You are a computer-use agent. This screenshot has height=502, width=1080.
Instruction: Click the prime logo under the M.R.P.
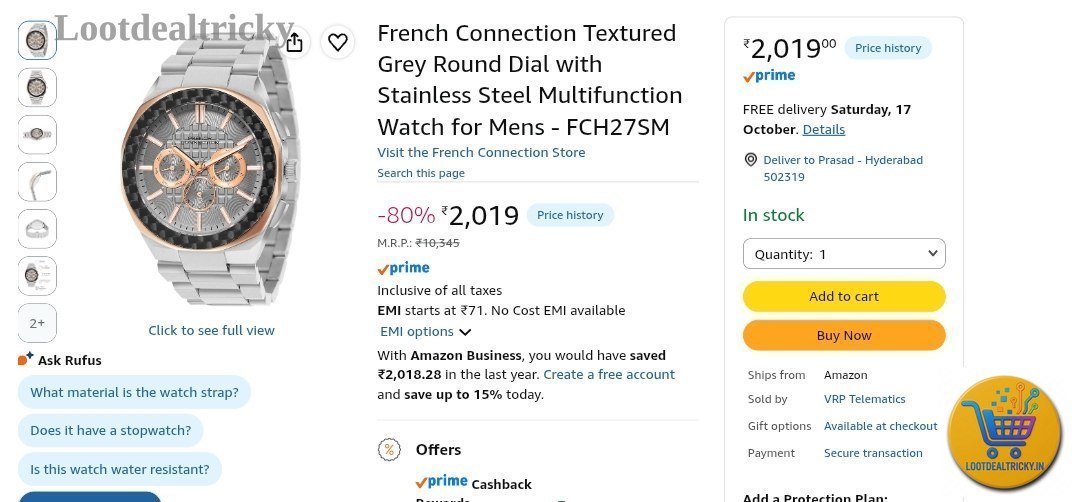[x=404, y=268]
